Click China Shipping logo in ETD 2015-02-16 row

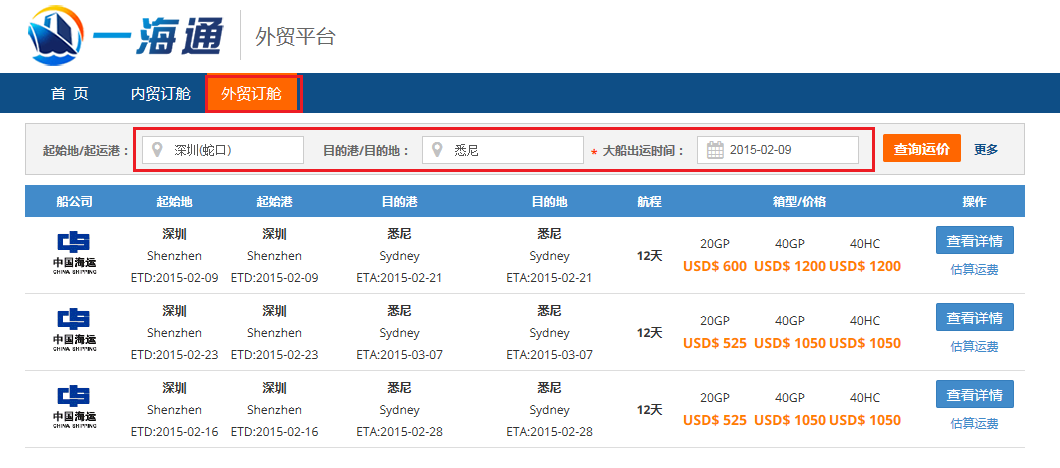pyautogui.click(x=74, y=407)
